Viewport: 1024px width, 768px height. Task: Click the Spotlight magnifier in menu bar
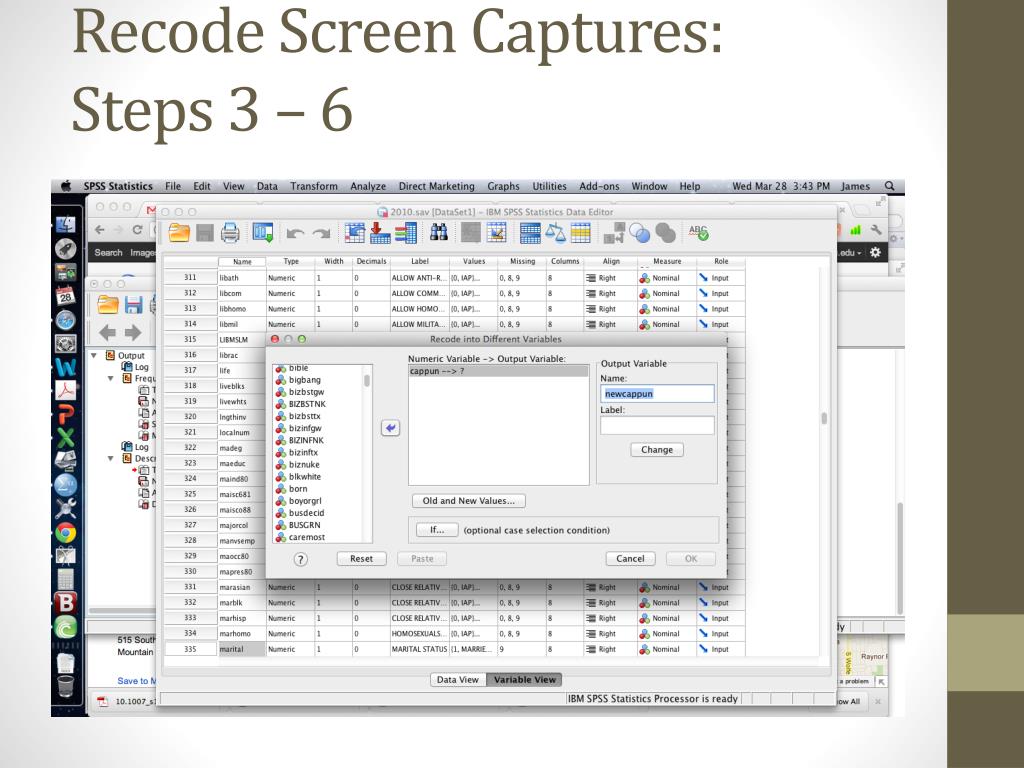(889, 186)
